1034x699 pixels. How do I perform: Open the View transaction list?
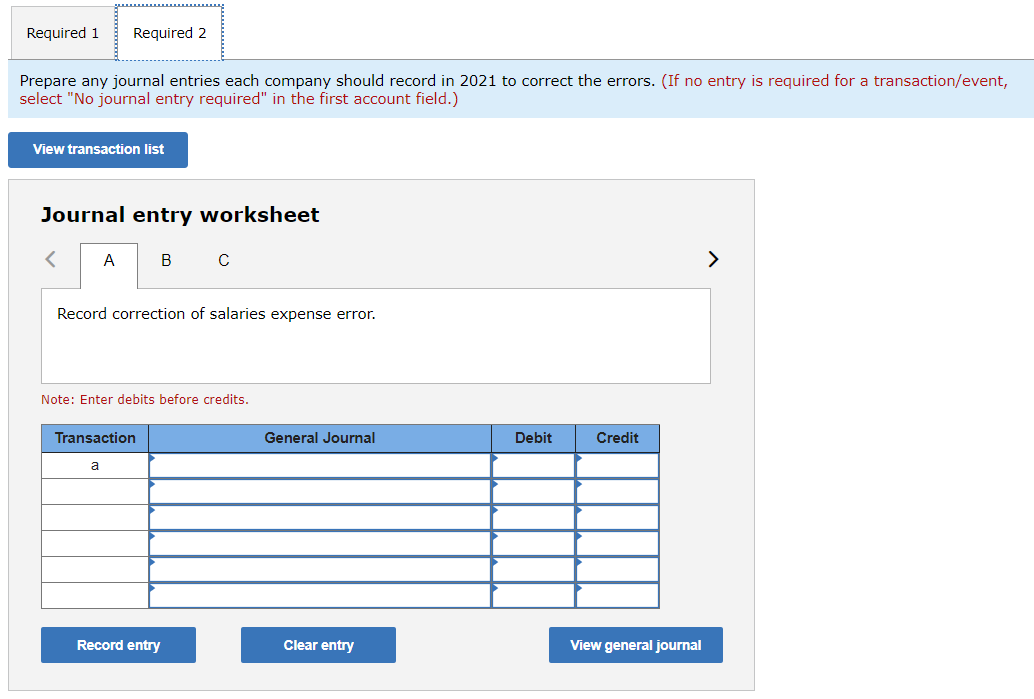coord(98,150)
